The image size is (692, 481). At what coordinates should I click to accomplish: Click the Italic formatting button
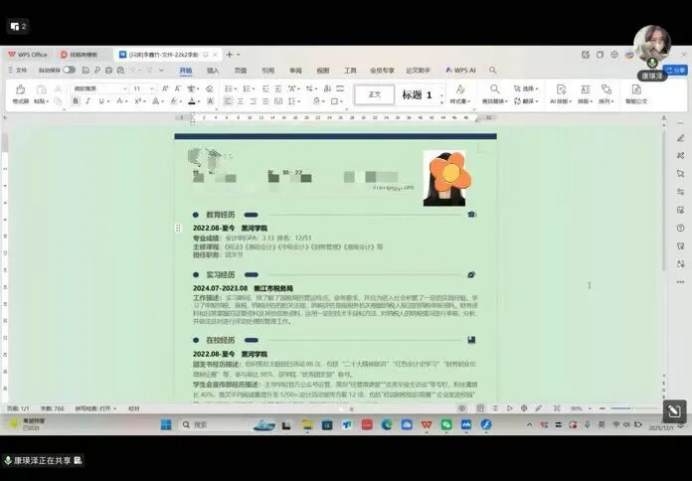(x=87, y=101)
